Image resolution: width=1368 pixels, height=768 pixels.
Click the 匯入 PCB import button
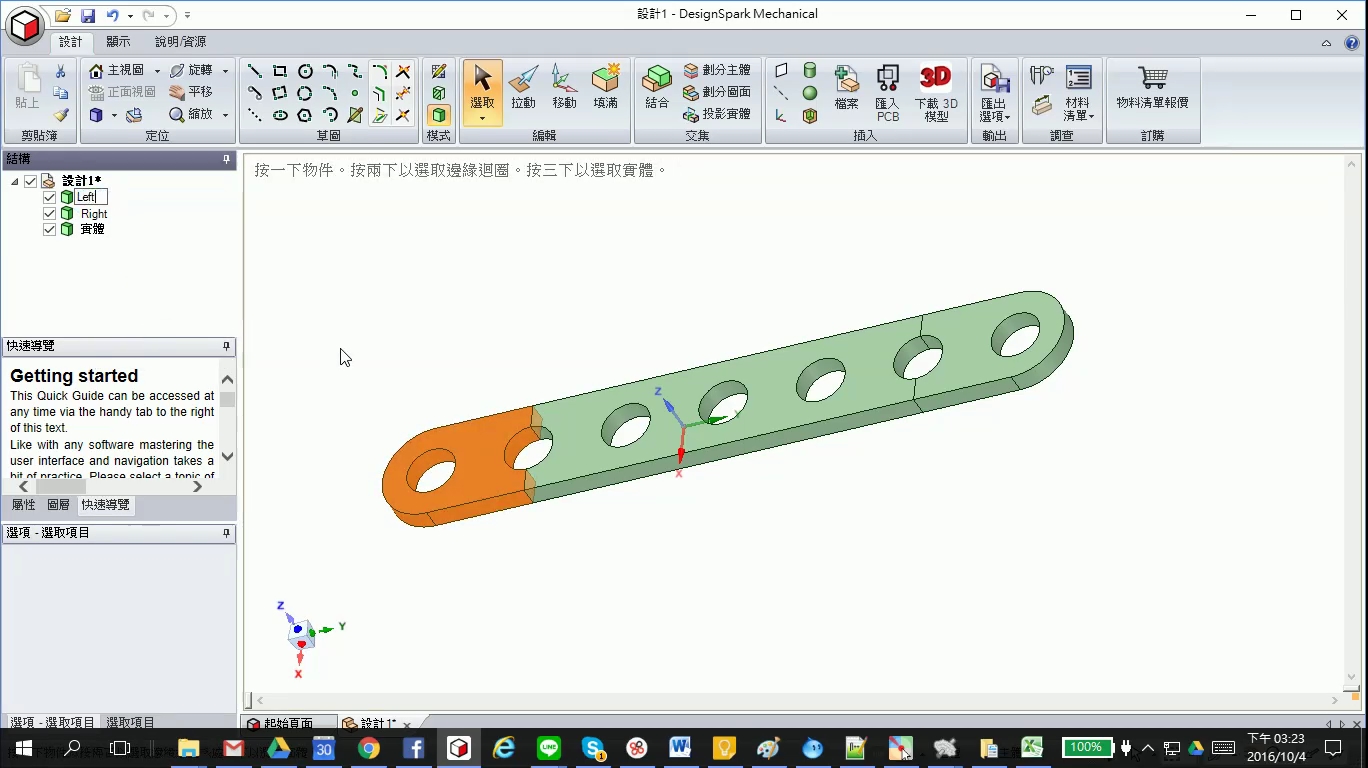pyautogui.click(x=887, y=93)
